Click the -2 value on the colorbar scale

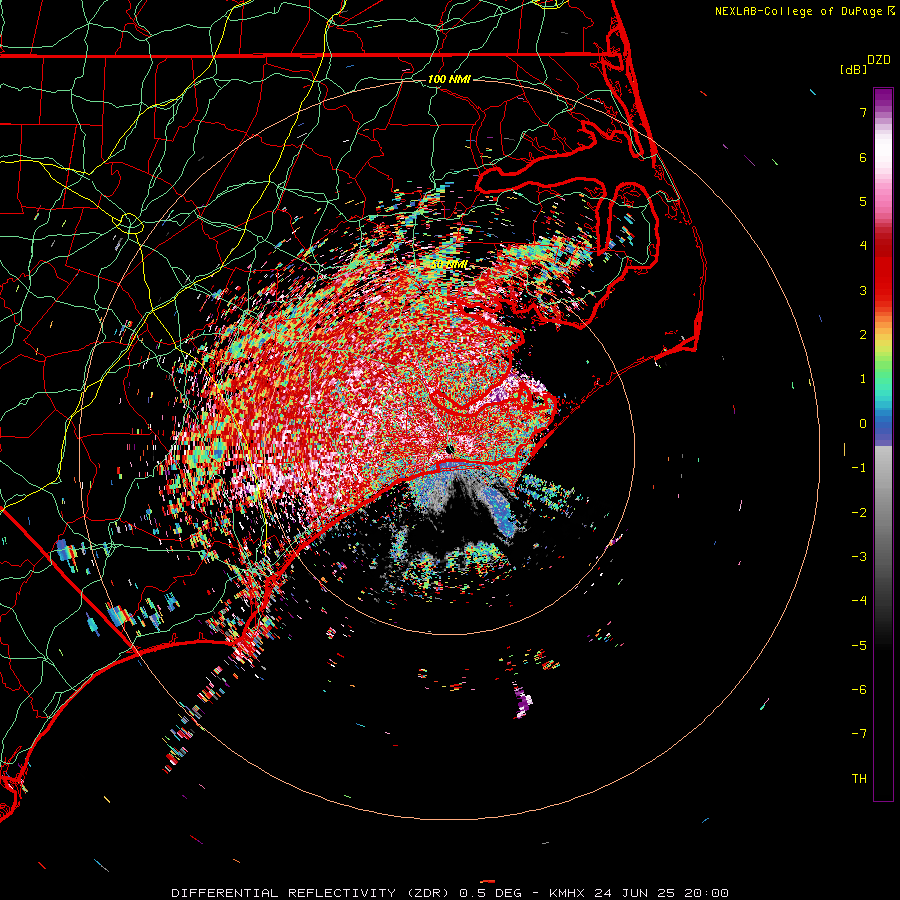click(x=859, y=513)
